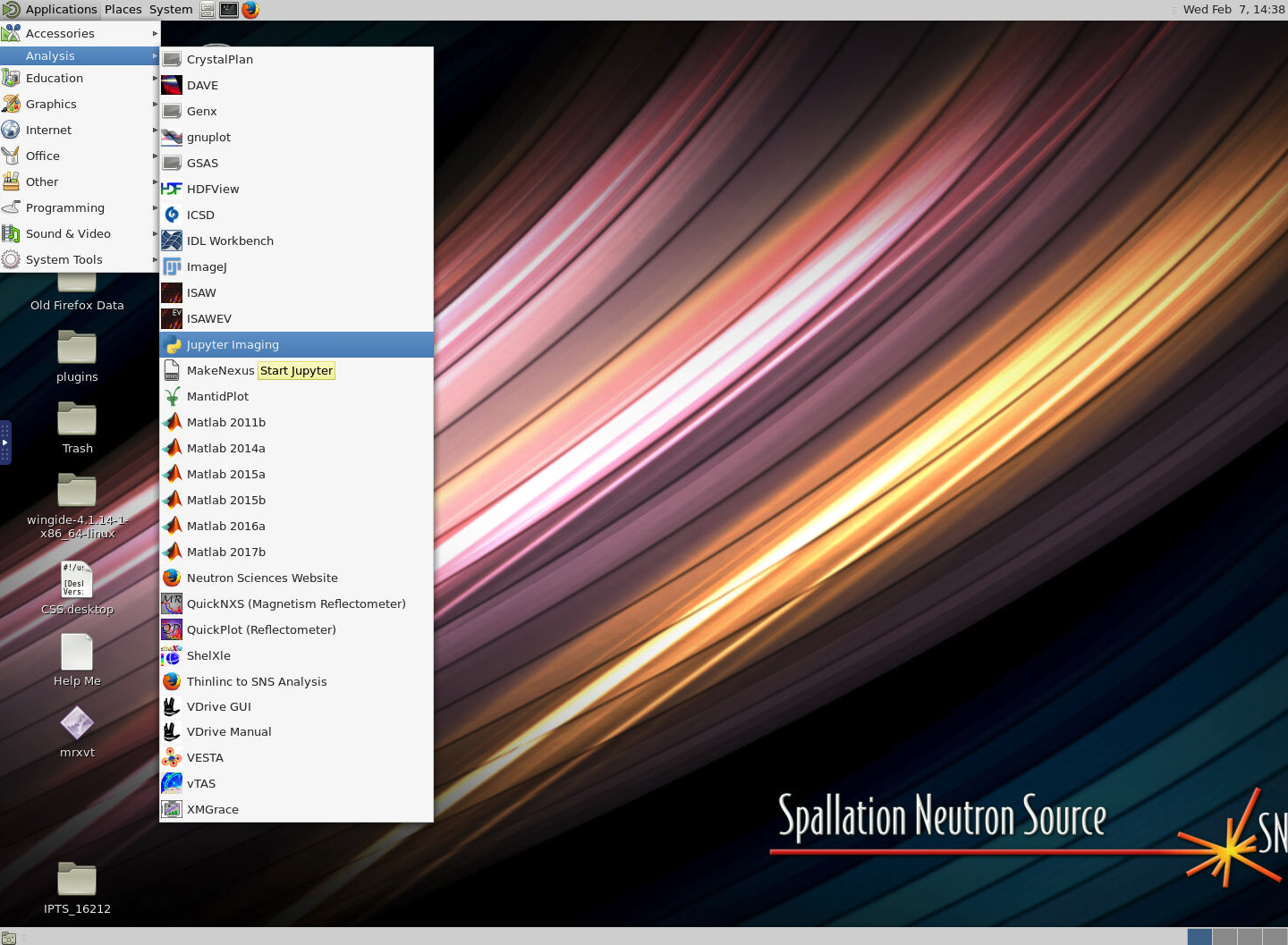1288x945 pixels.
Task: Open the Trash desktop folder
Action: [77, 428]
